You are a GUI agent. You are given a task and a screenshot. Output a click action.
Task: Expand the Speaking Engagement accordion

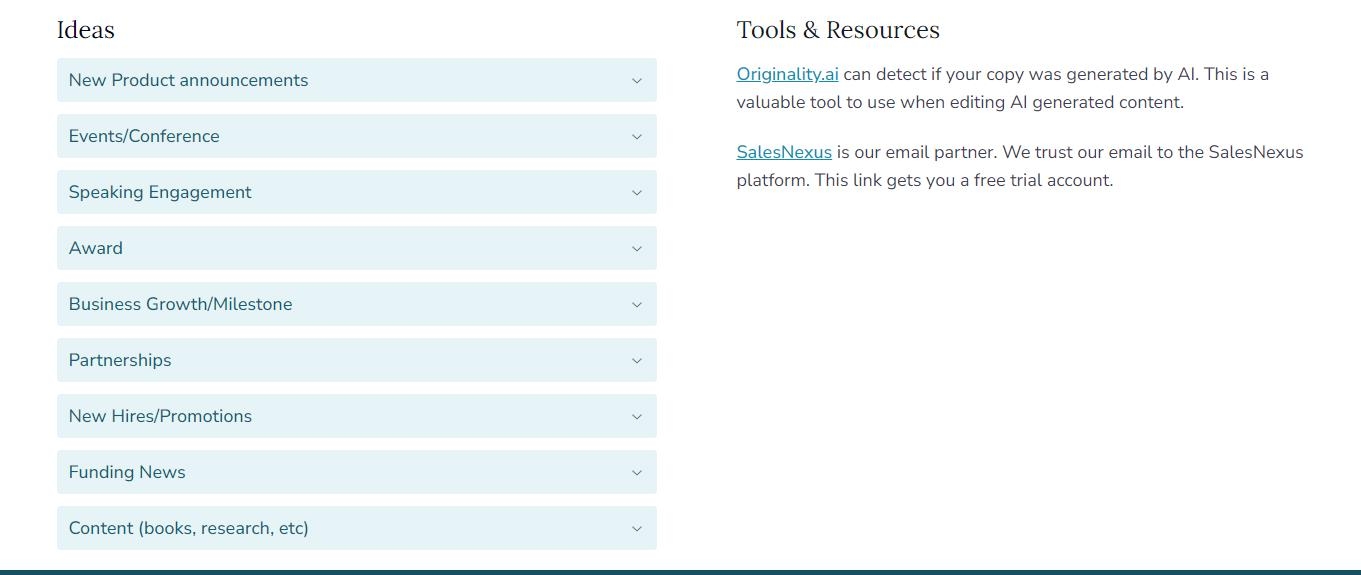[x=356, y=192]
